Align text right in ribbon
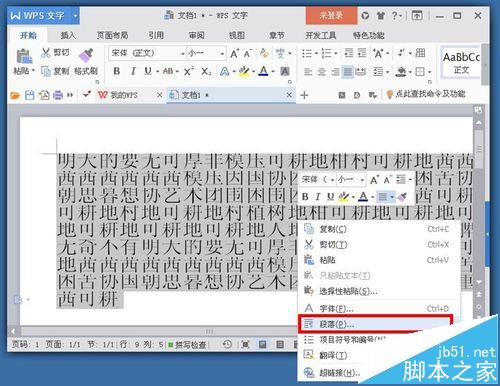 (335, 71)
